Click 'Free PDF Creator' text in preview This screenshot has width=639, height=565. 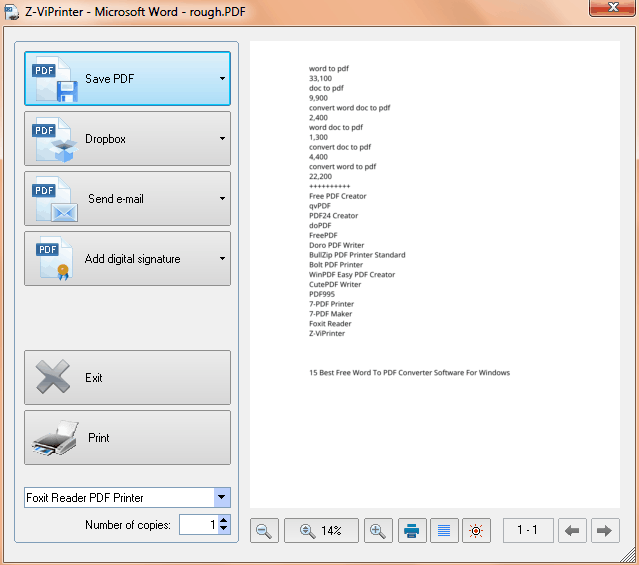coord(337,196)
